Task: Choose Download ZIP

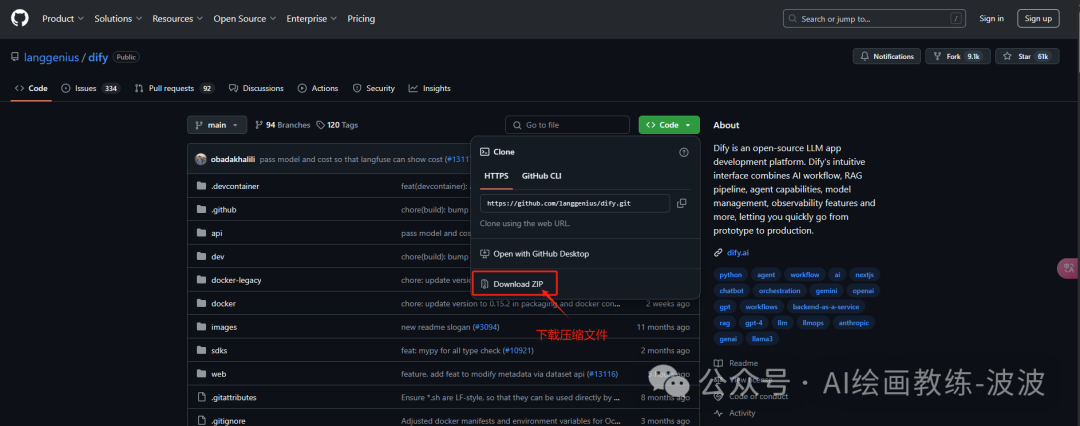Action: (x=514, y=284)
